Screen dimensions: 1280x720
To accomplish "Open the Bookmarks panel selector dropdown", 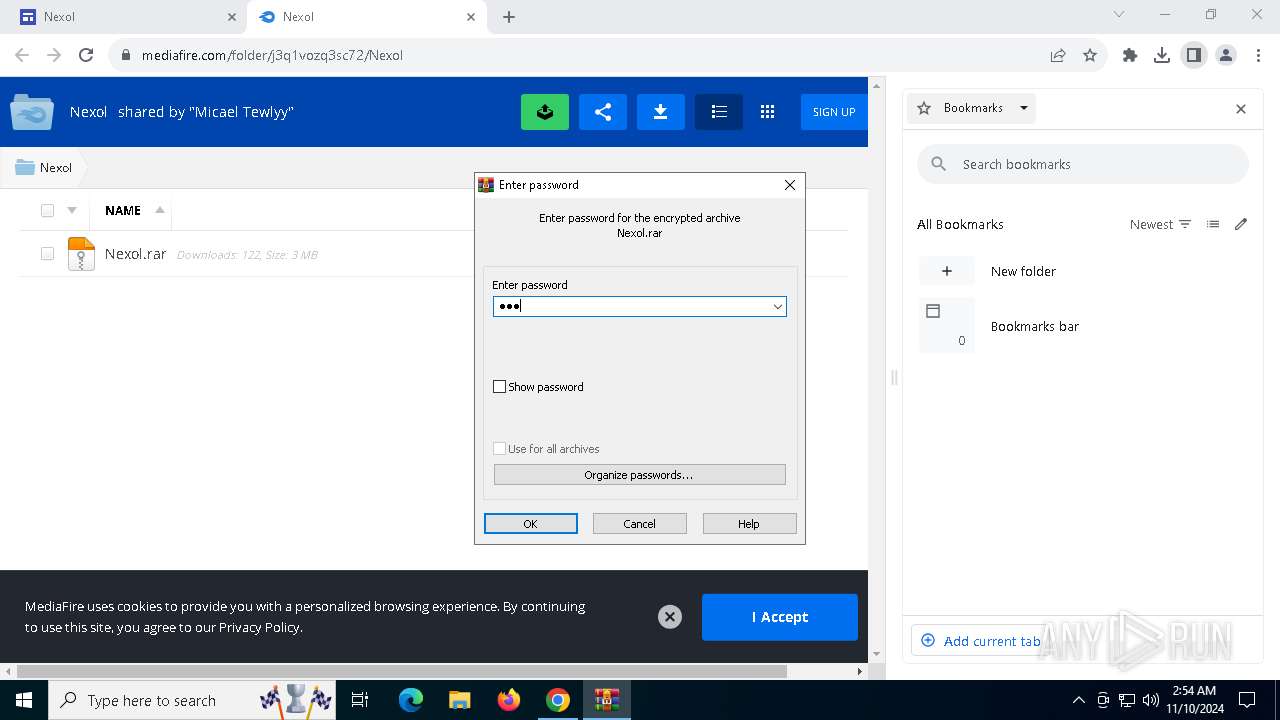I will [x=1023, y=108].
